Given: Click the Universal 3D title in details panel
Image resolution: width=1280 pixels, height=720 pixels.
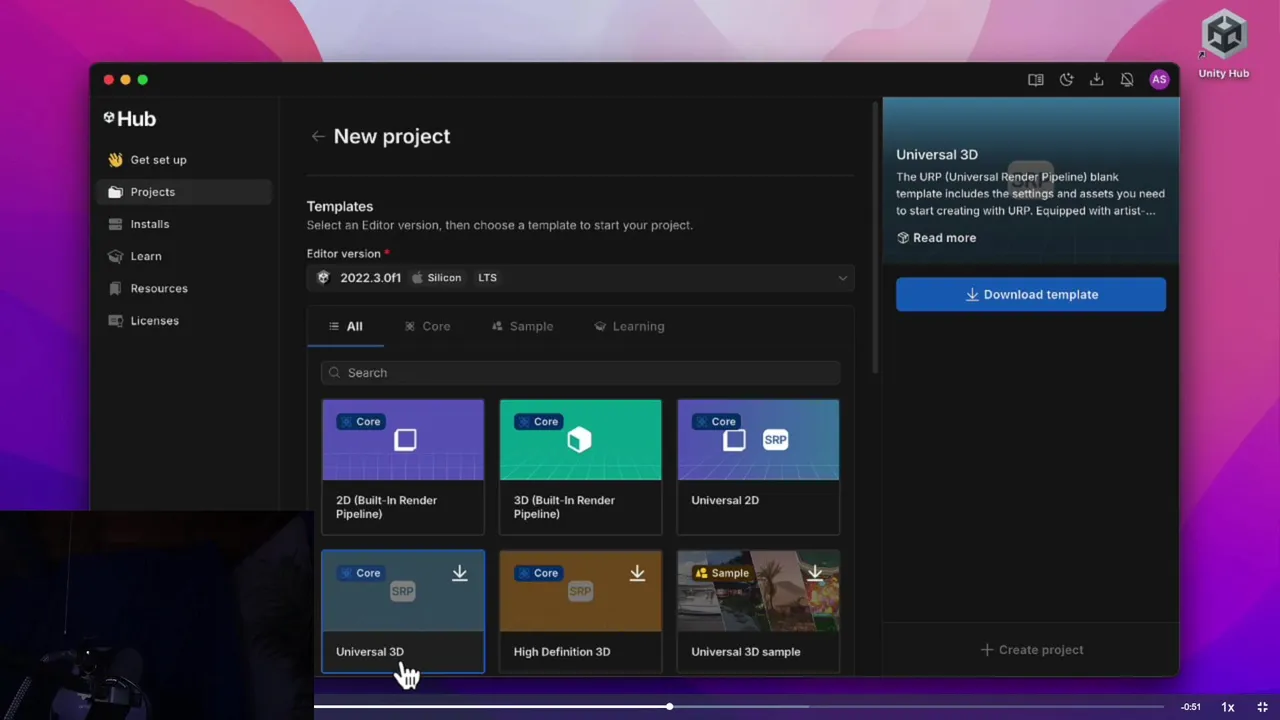Looking at the screenshot, I should pos(937,155).
